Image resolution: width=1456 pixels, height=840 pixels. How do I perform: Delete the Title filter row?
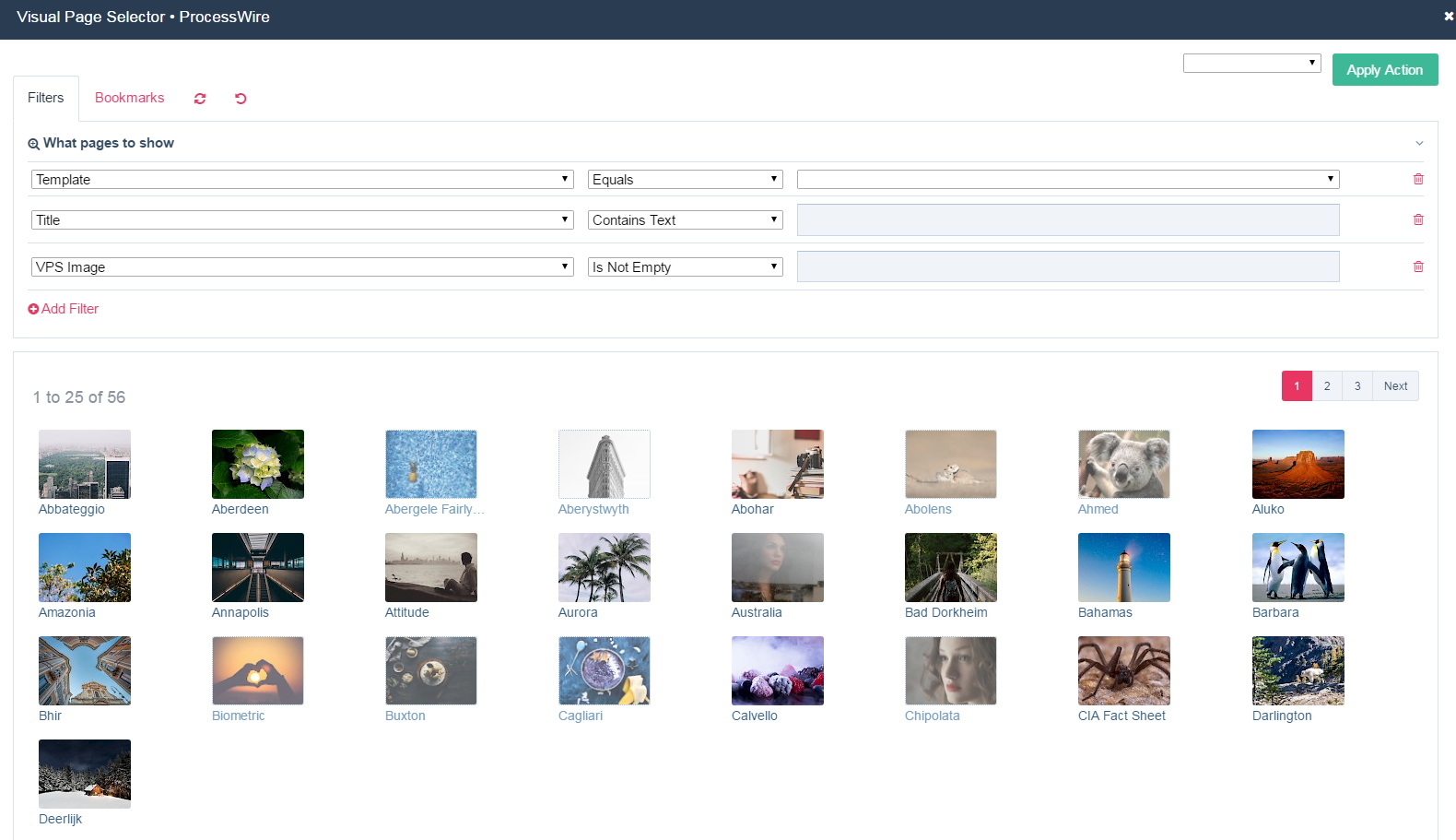click(x=1418, y=219)
